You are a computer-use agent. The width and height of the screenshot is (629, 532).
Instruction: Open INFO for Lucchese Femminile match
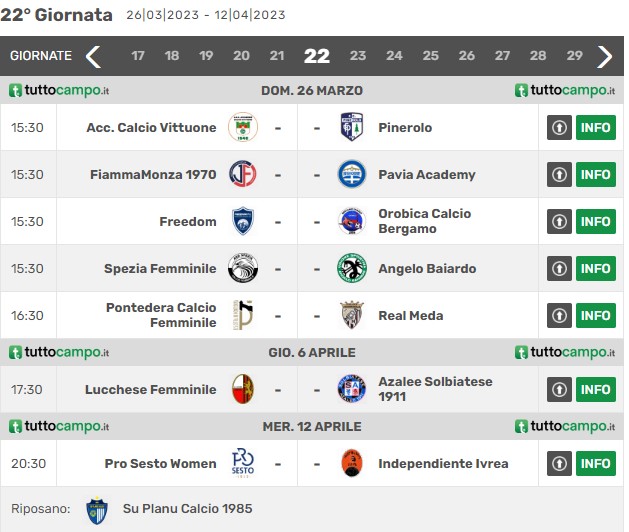click(x=596, y=390)
